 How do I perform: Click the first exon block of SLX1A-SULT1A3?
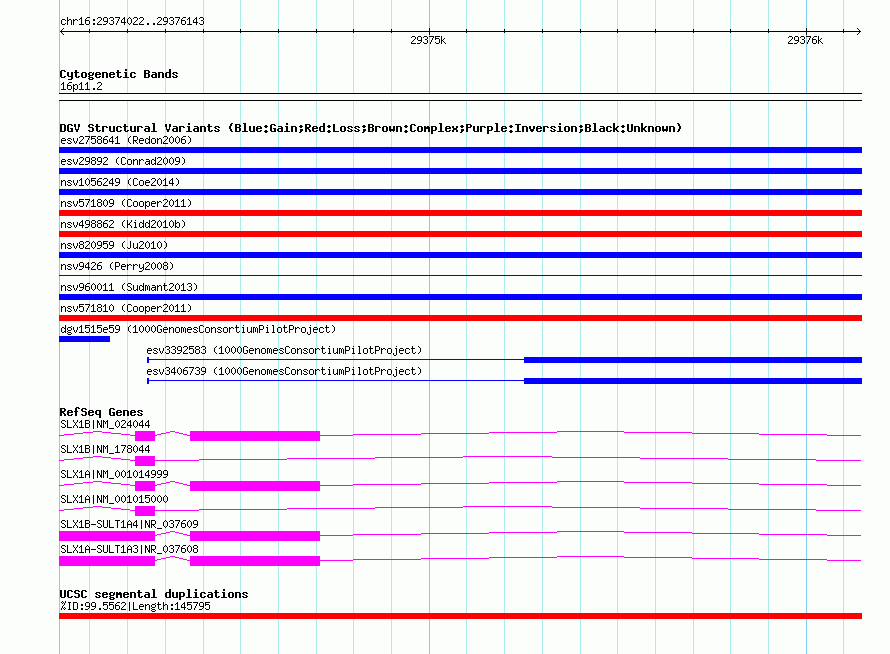pos(107,561)
